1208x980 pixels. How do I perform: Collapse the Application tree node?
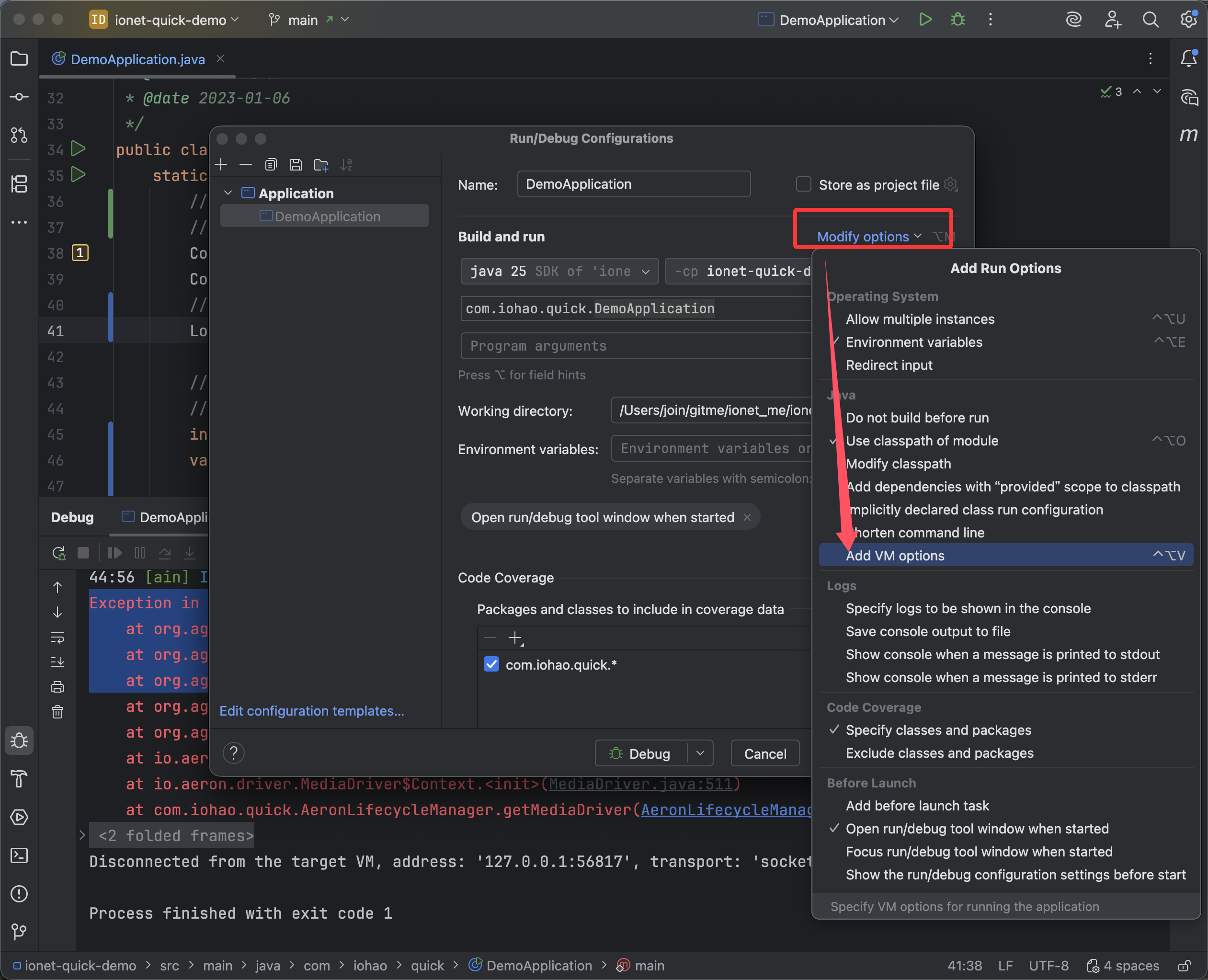[x=228, y=193]
